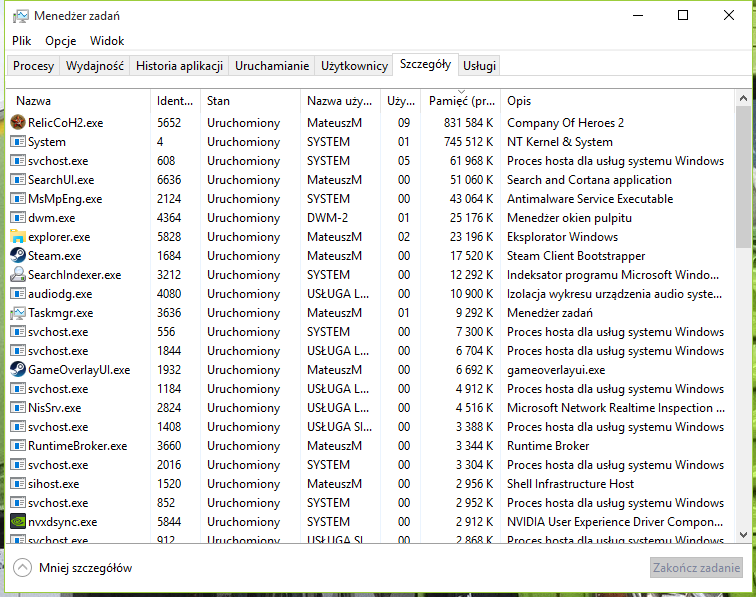Select the 831 584 K memory value
756x597 pixels.
[469, 123]
